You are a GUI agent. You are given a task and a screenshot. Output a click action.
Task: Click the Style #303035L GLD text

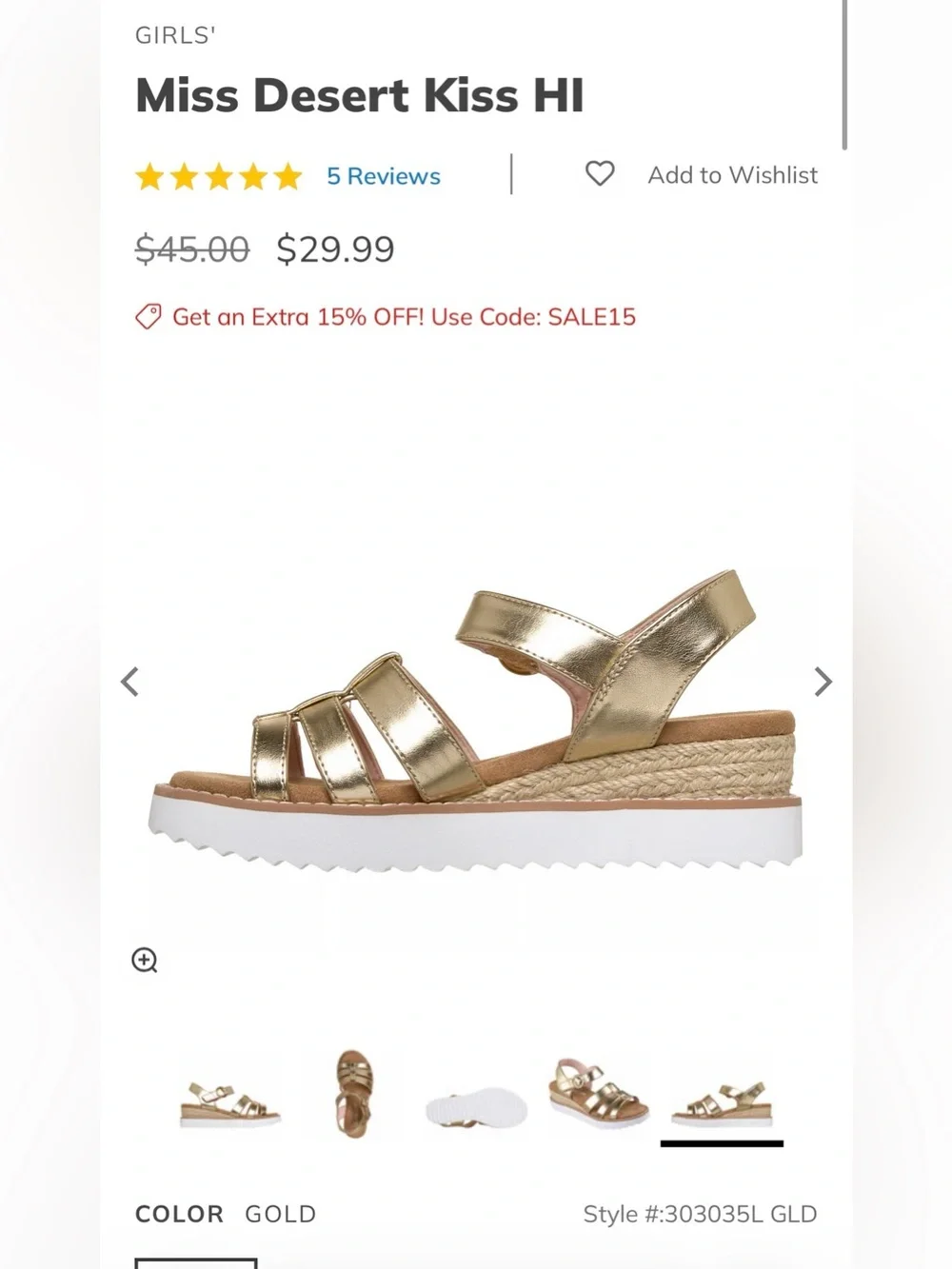pos(700,1214)
